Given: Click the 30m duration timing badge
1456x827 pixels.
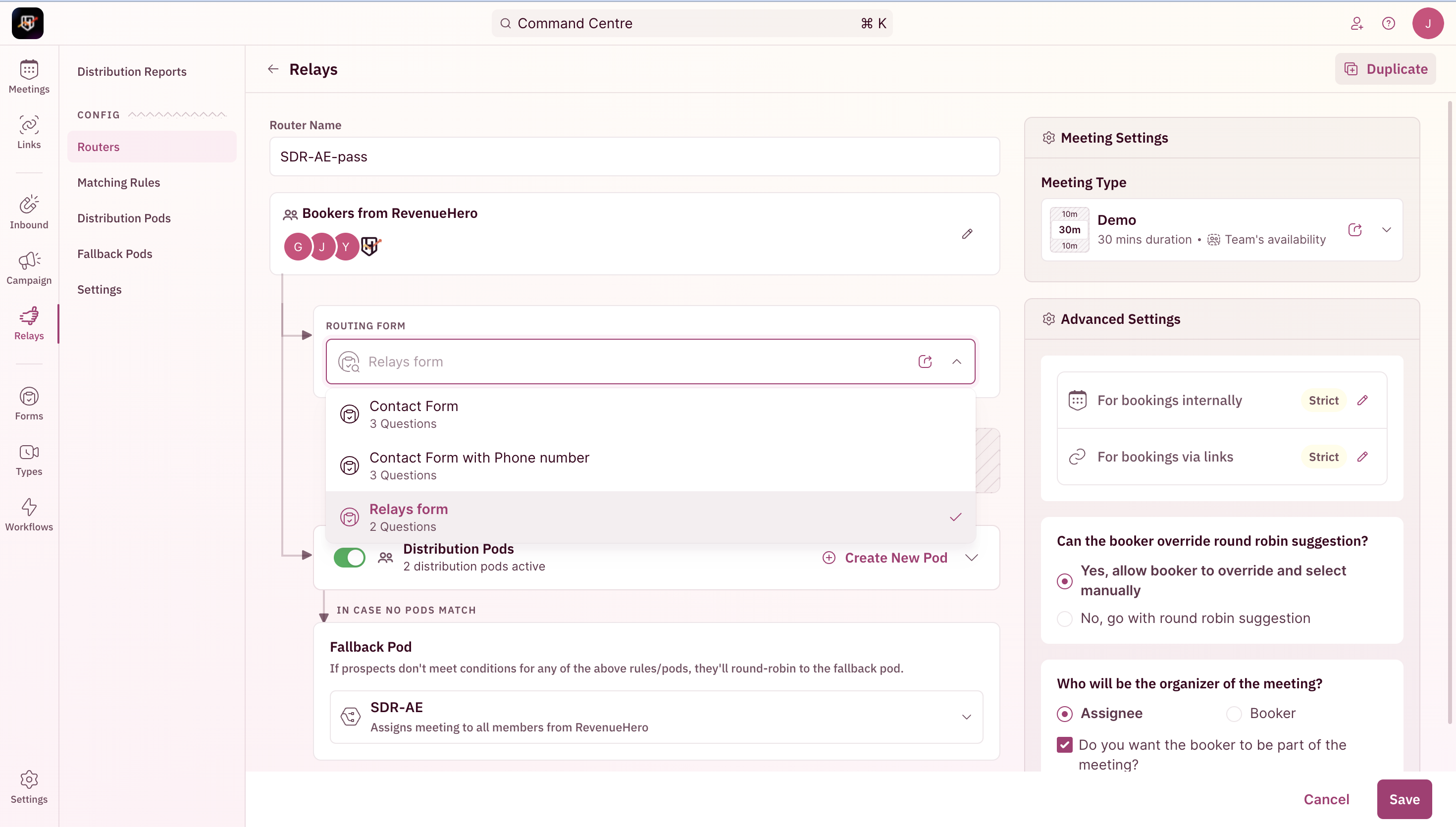Looking at the screenshot, I should [x=1069, y=229].
